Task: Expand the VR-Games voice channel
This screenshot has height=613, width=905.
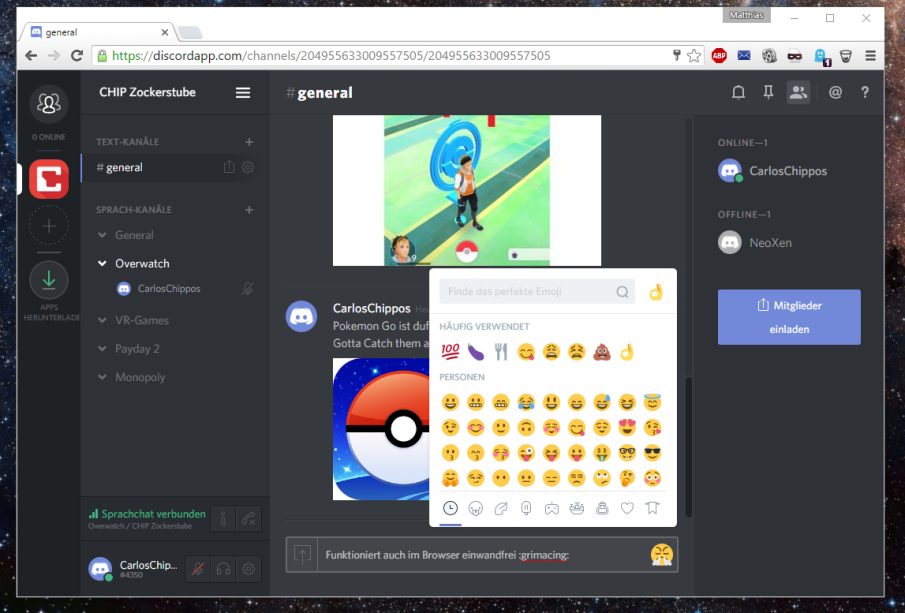Action: [x=102, y=320]
